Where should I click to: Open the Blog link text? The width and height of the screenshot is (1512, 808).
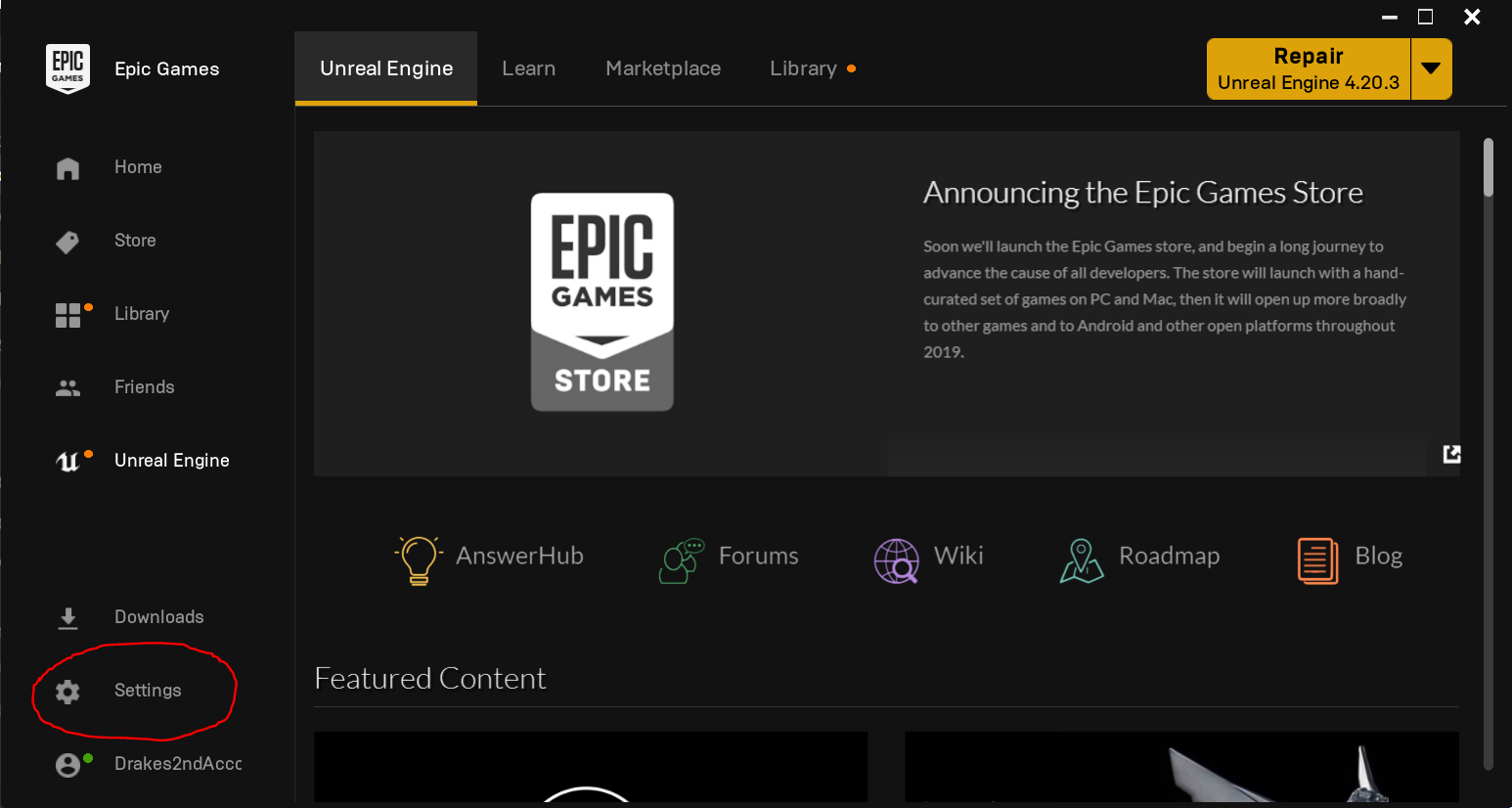[1379, 556]
